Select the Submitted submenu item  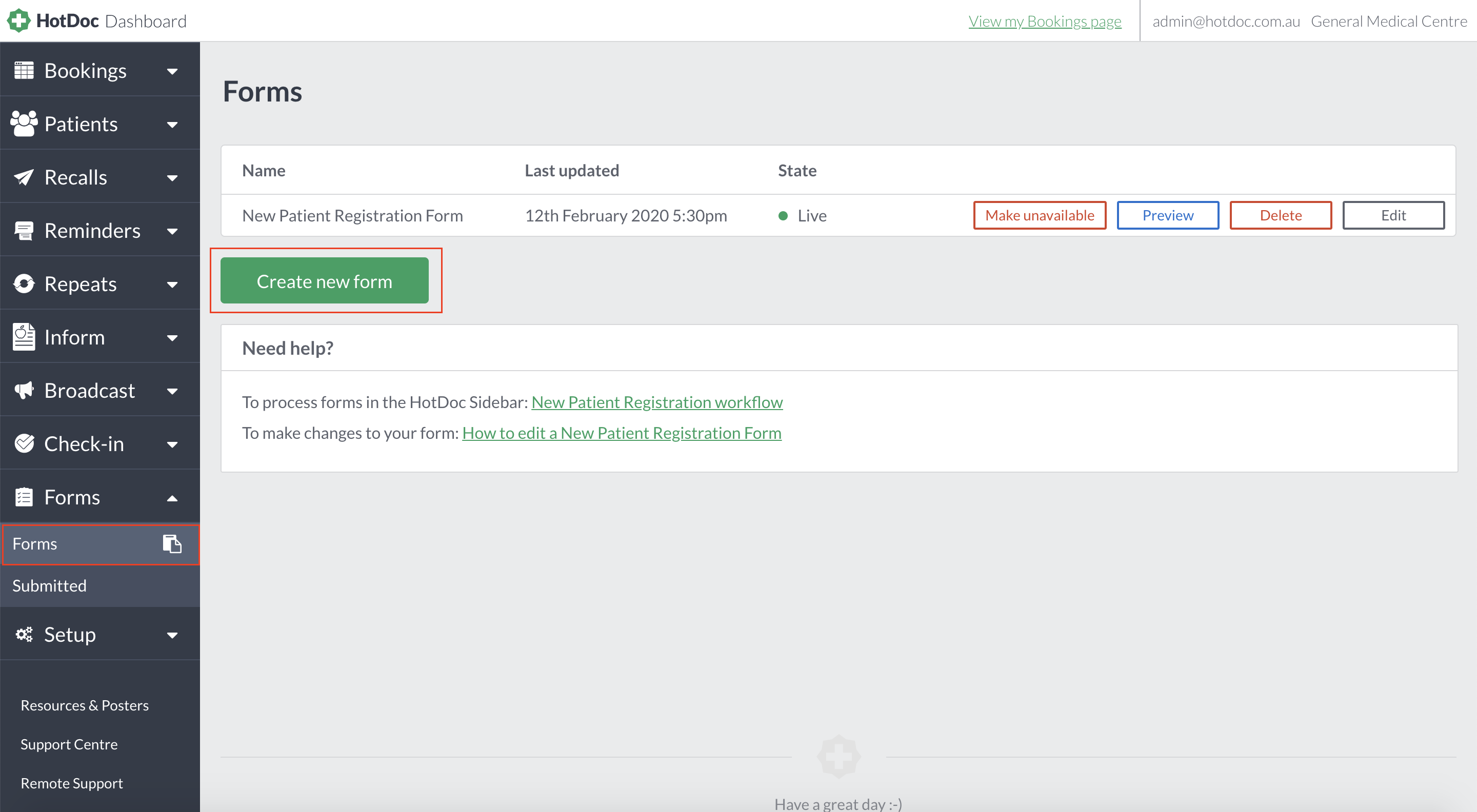[x=100, y=585]
